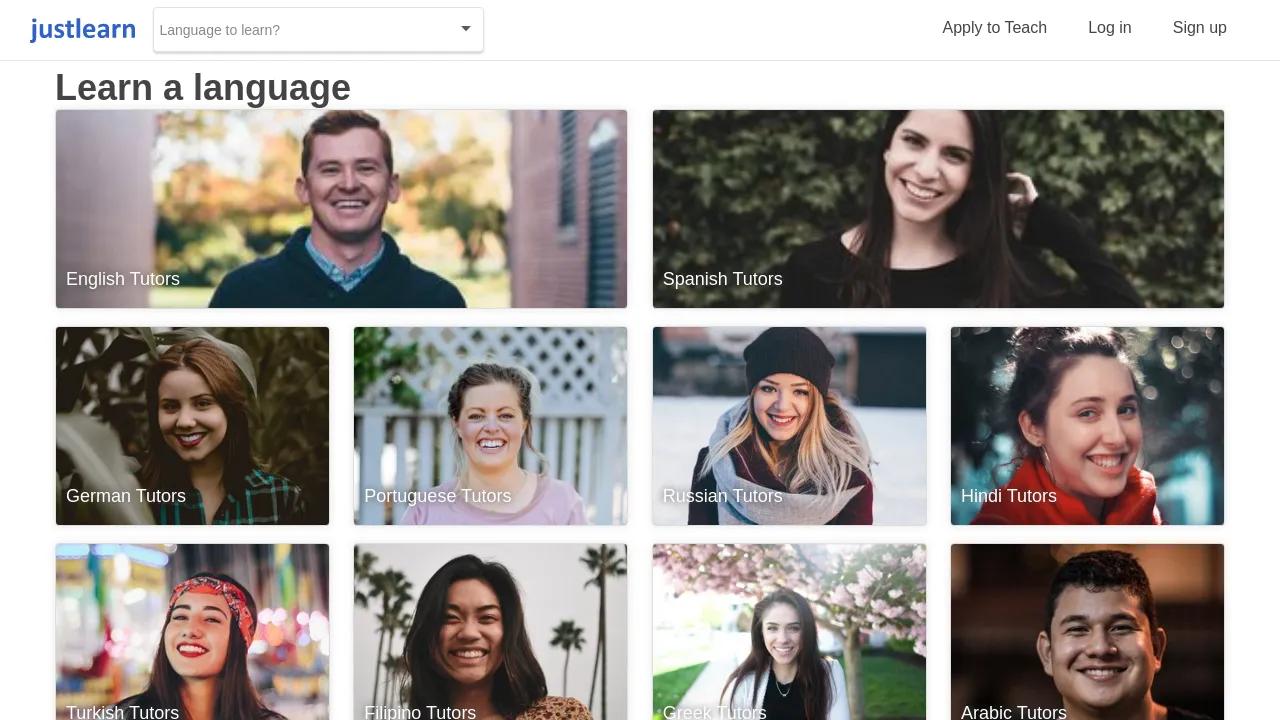Open the Spanish Tutors card
This screenshot has height=720, width=1280.
click(x=938, y=209)
